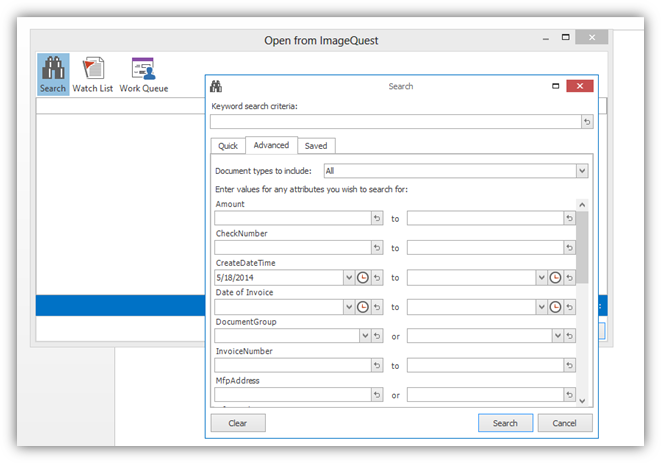Open time picker for CreateDateTime to field
Viewport: 661px width, 463px height.
[x=555, y=277]
